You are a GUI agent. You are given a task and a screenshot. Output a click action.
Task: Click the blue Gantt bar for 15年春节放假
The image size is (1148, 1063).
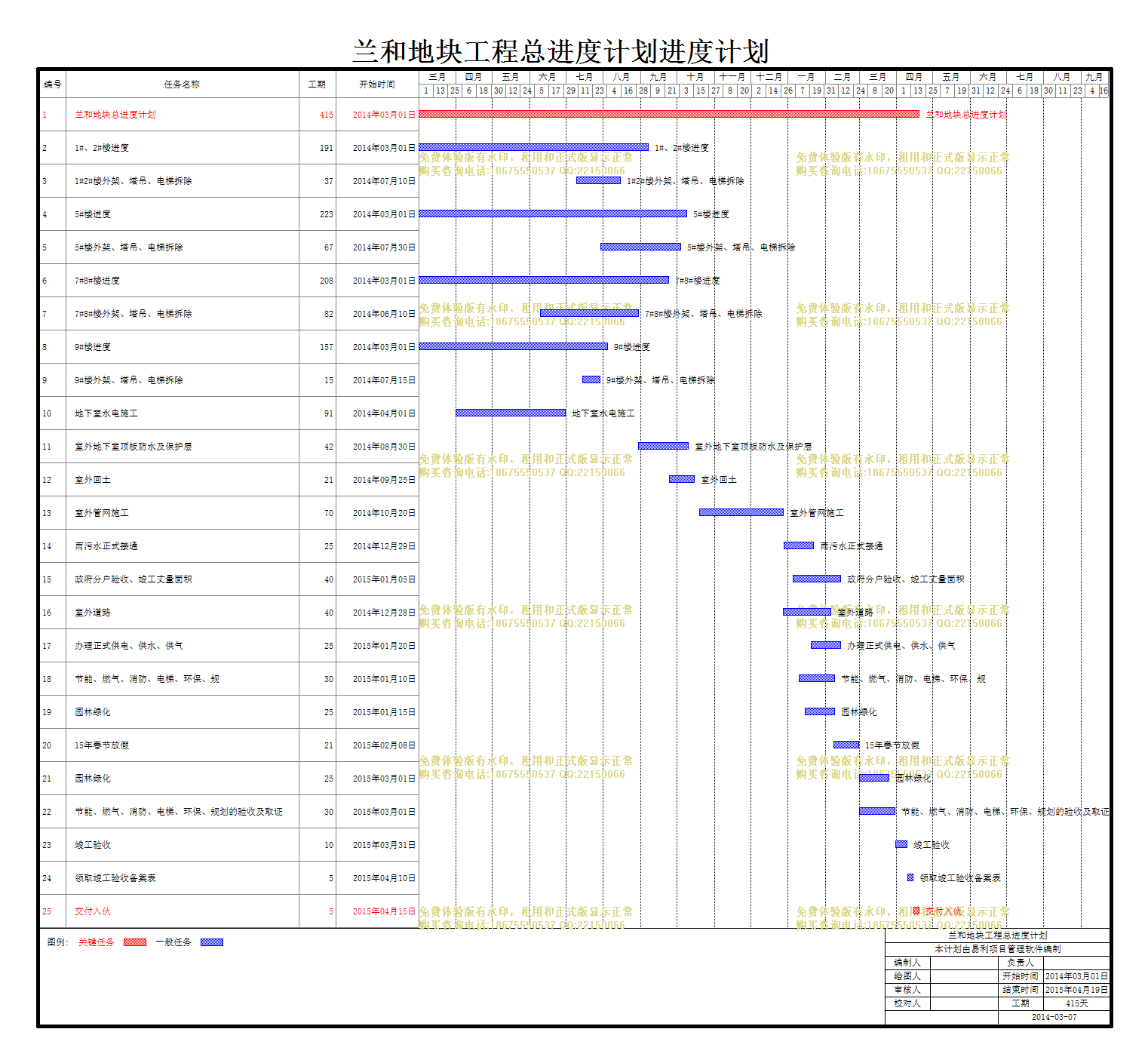pos(846,745)
